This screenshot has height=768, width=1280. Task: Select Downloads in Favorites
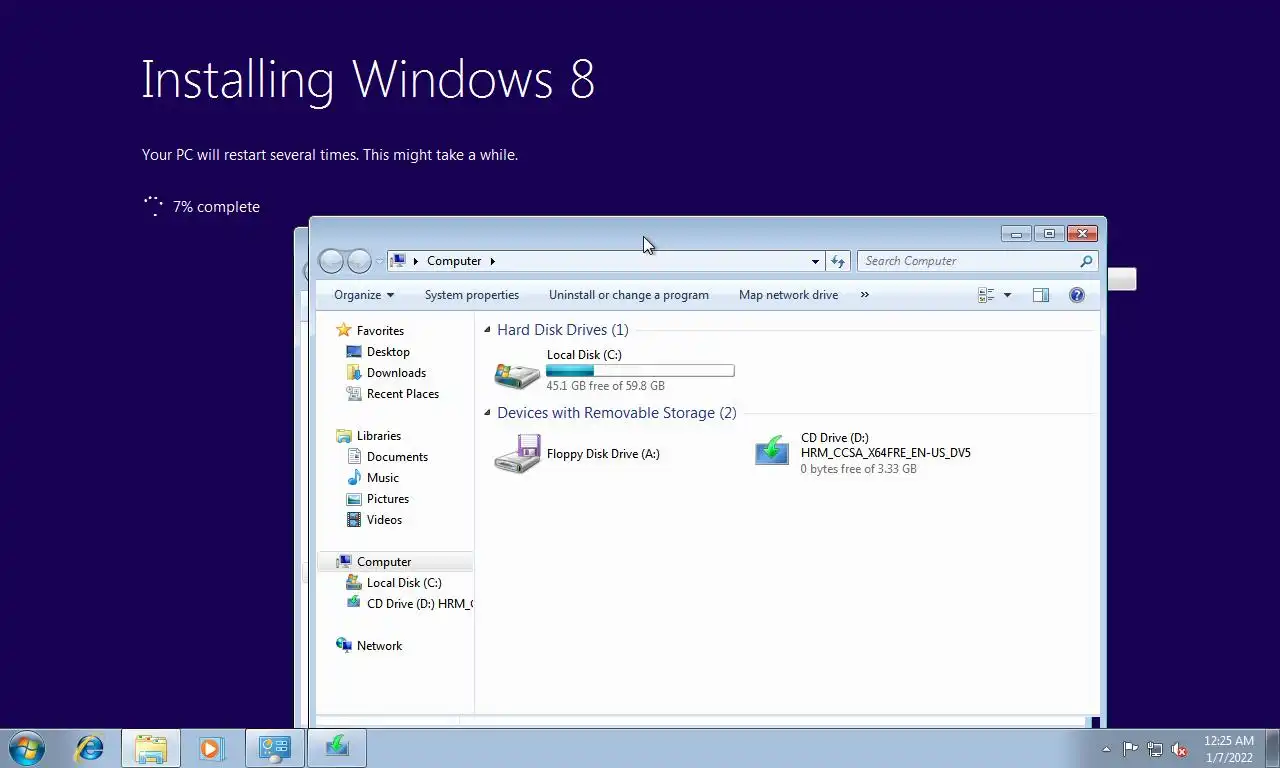click(396, 373)
